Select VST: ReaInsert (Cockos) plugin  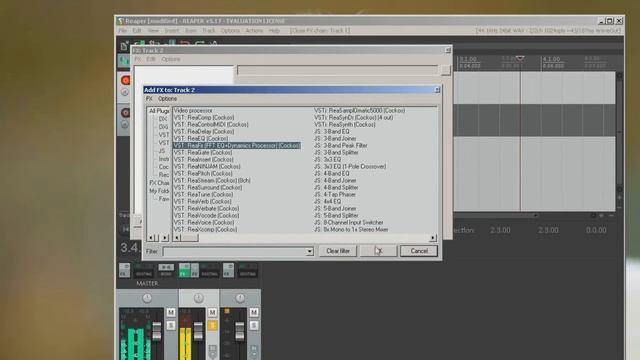pos(203,159)
